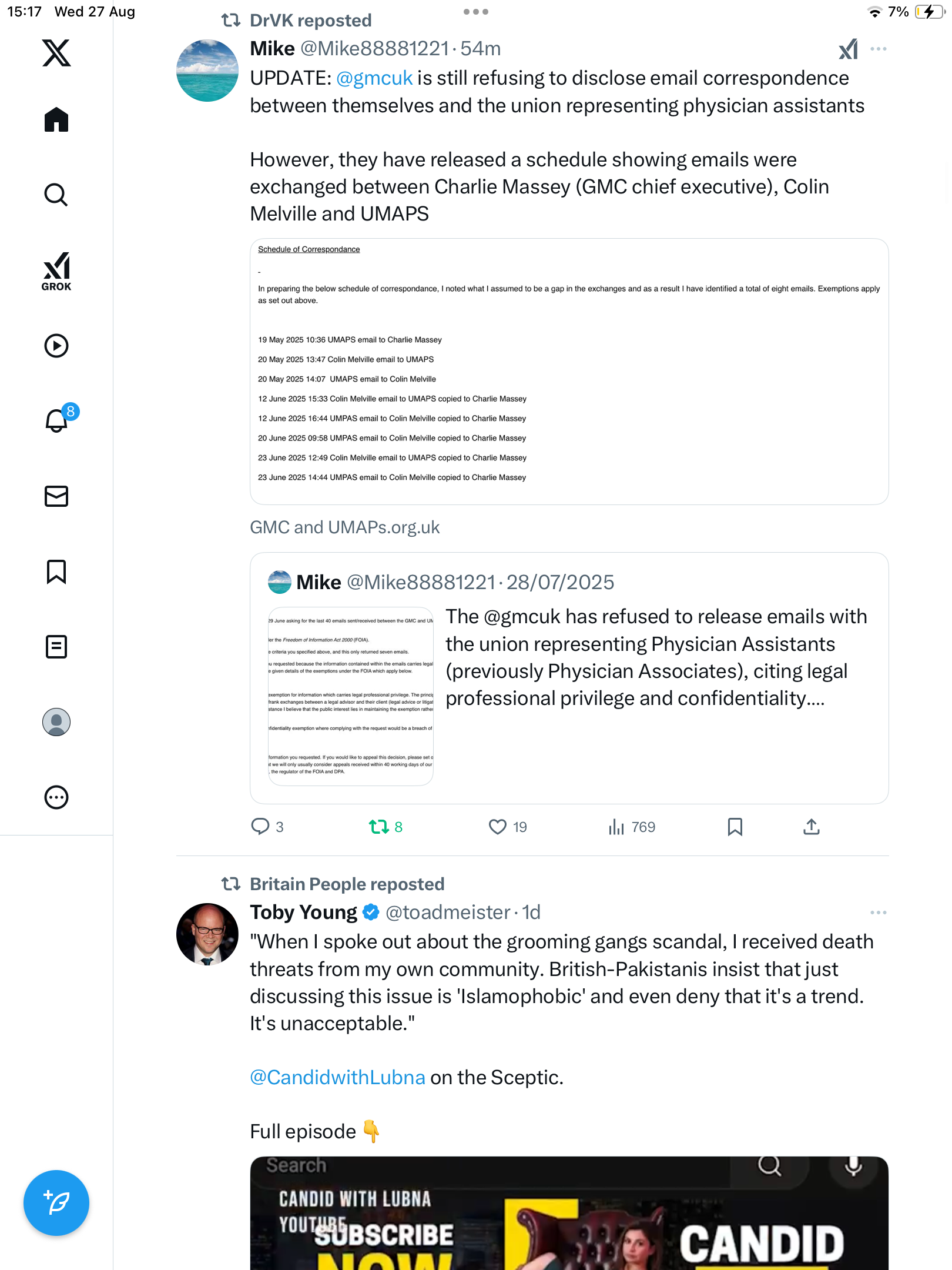Open the Schedule of Correspondance image
This screenshot has height=1270, width=952.
pyautogui.click(x=569, y=372)
